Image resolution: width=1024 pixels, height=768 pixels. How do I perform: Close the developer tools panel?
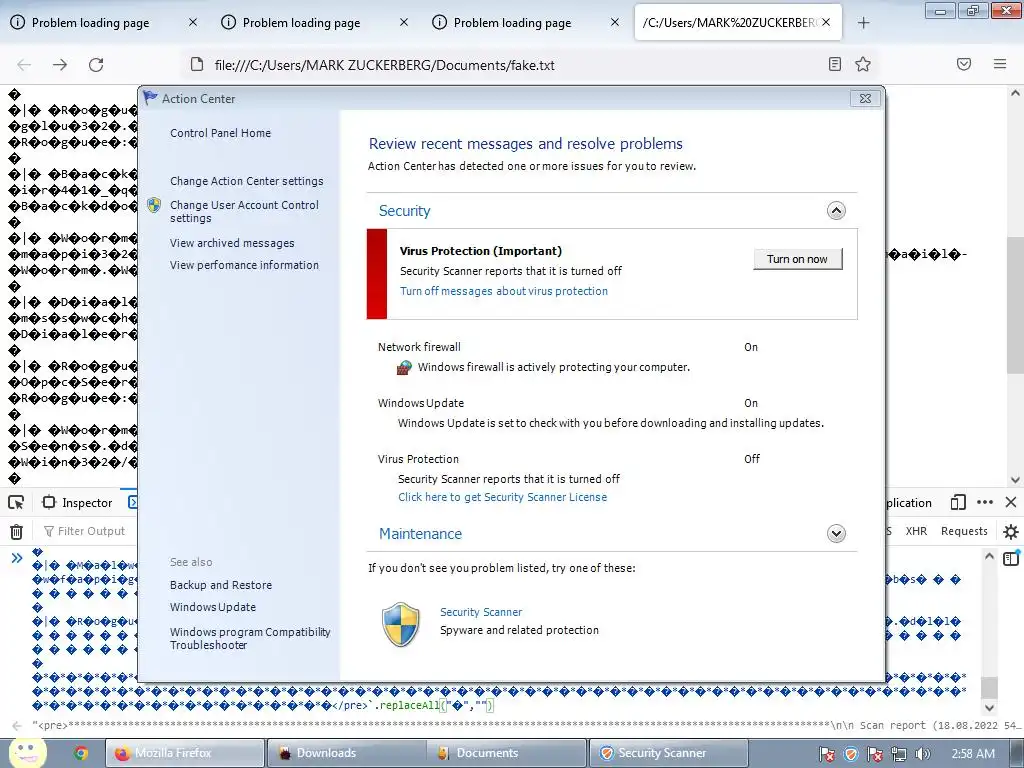click(x=1011, y=502)
